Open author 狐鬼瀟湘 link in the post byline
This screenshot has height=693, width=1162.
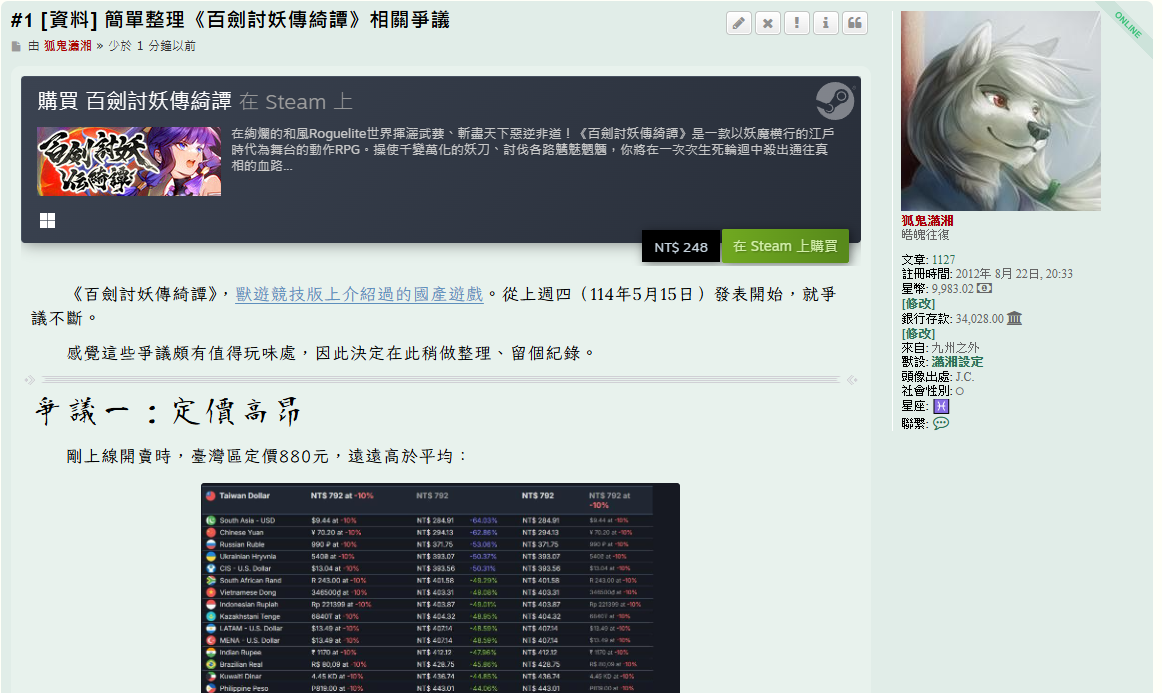[x=67, y=46]
